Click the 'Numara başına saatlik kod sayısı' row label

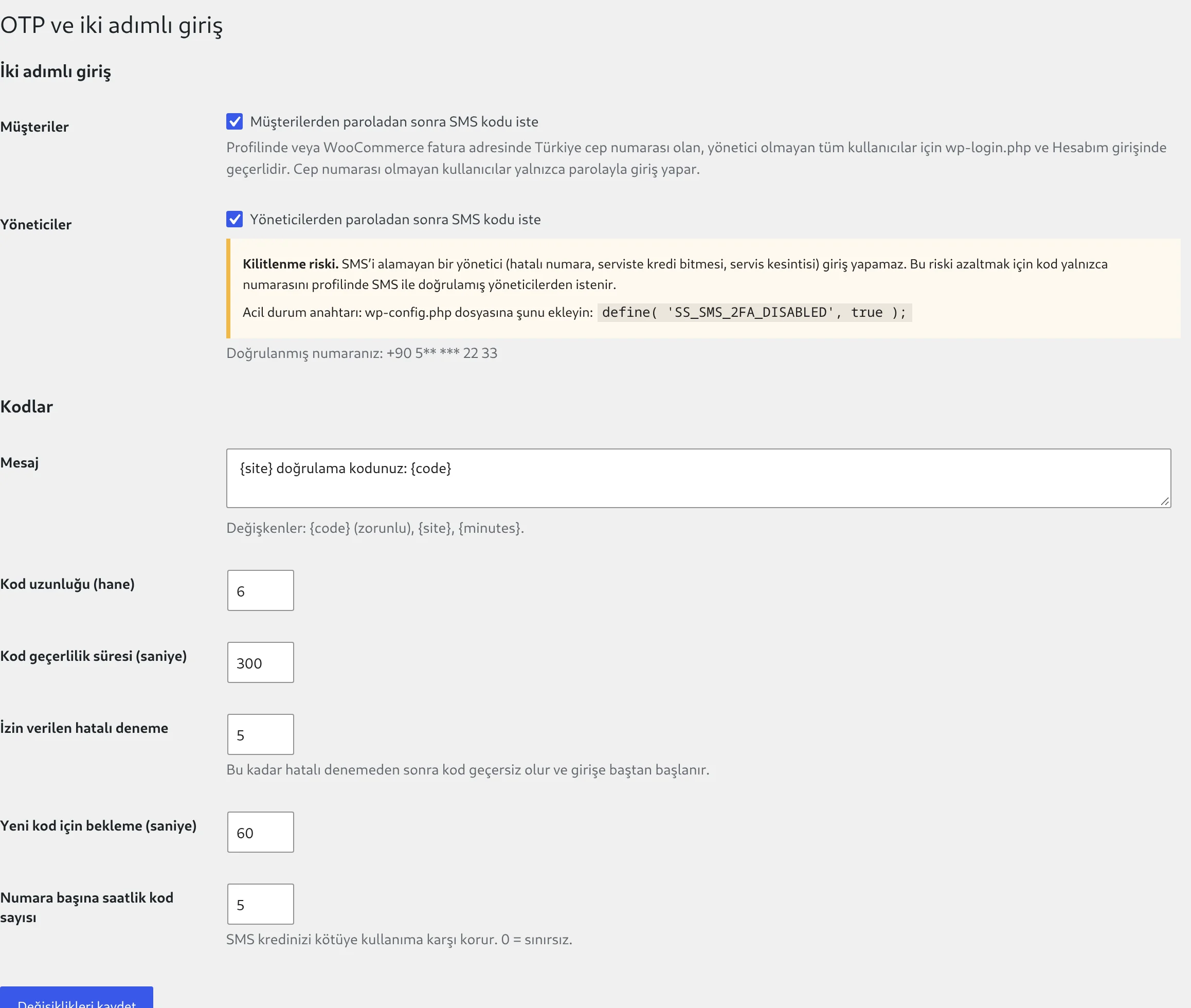click(x=86, y=907)
